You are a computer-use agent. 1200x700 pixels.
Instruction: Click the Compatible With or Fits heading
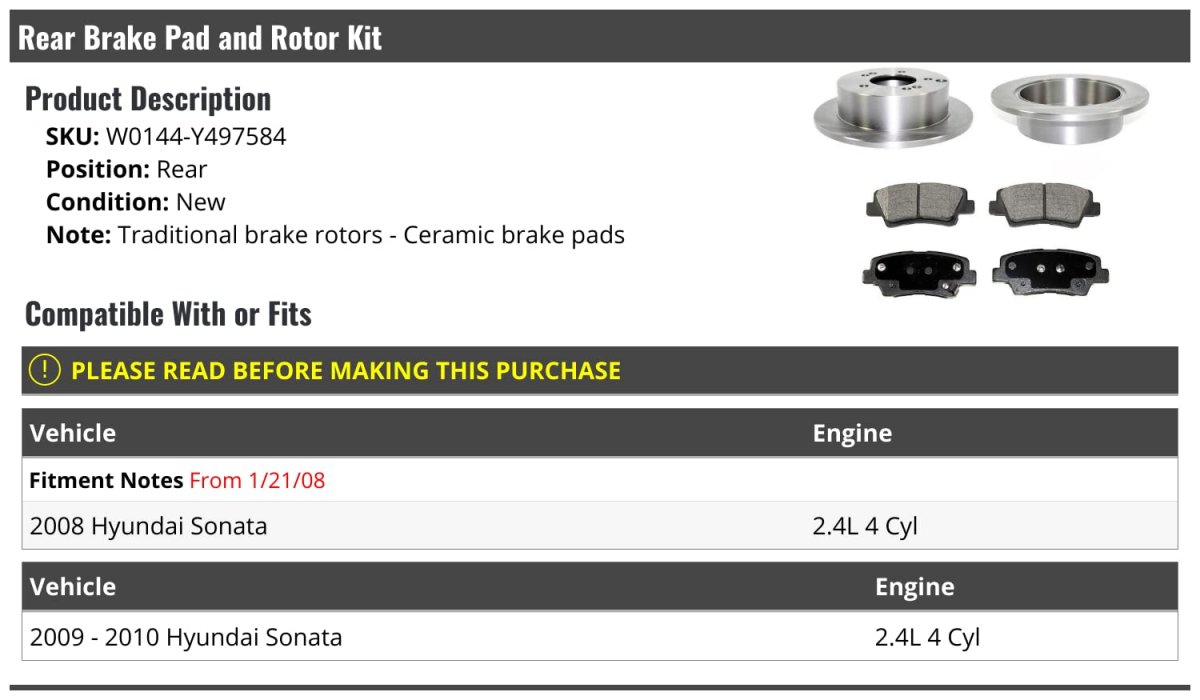(x=168, y=314)
